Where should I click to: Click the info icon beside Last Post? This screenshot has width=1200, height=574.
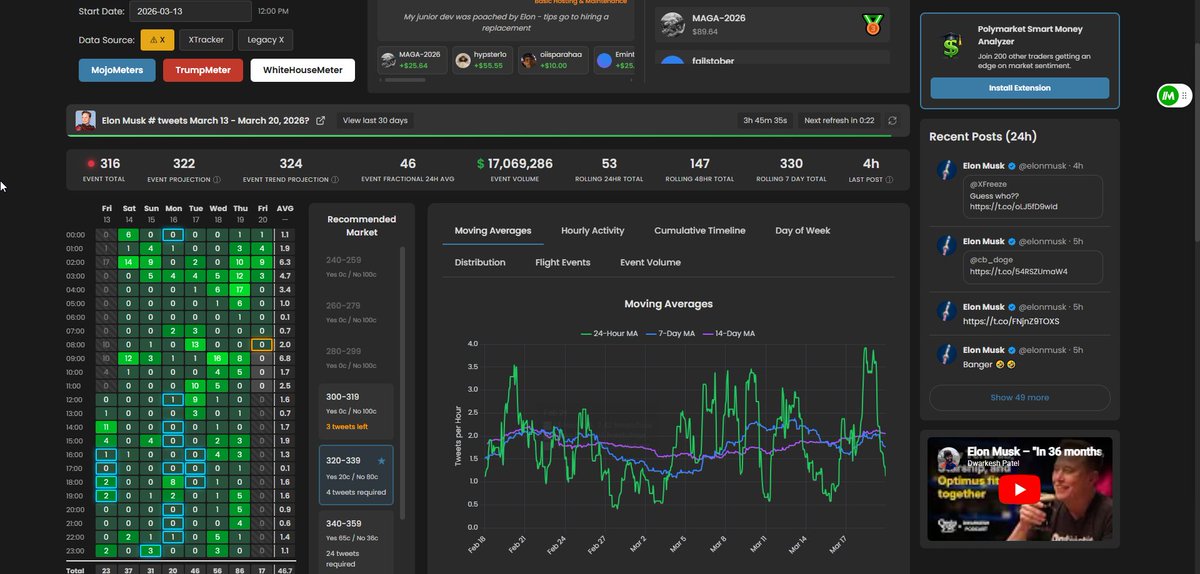click(x=888, y=180)
